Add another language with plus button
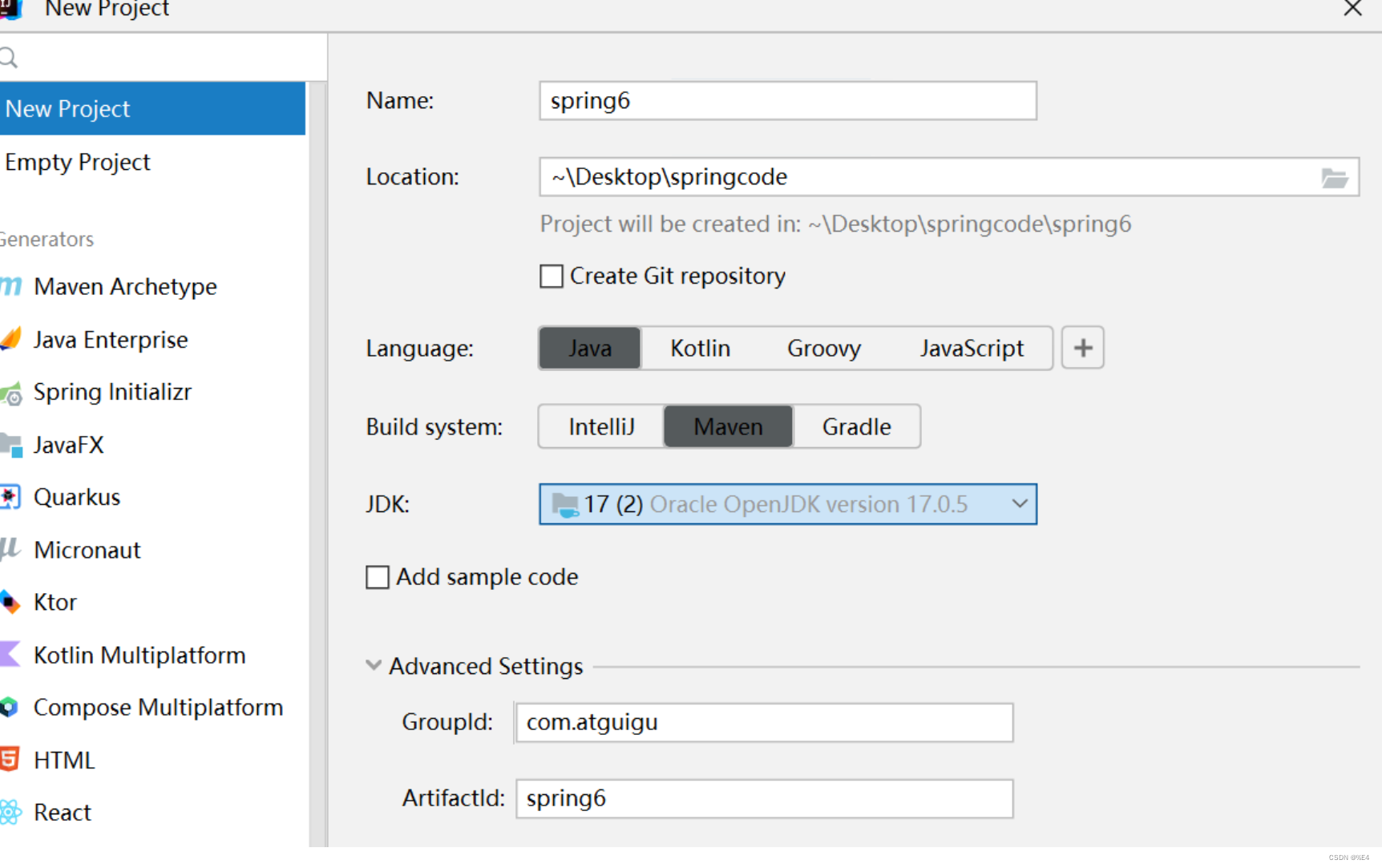Screen dimensions: 1382x868 tap(1083, 348)
